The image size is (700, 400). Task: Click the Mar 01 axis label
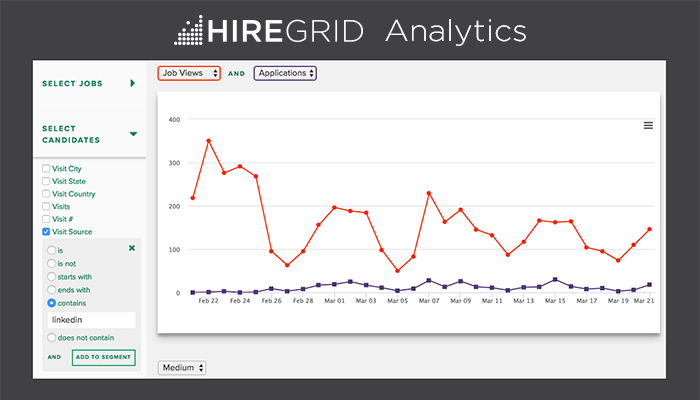tap(334, 301)
